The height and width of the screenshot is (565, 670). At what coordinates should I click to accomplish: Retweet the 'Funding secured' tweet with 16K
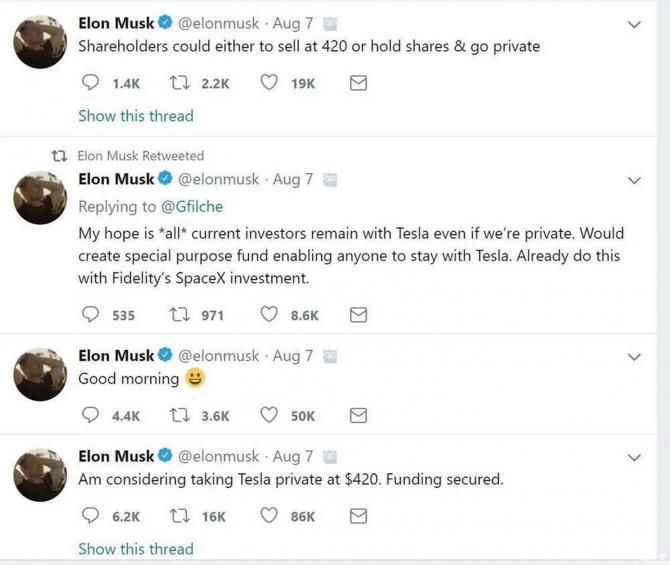pos(182,516)
